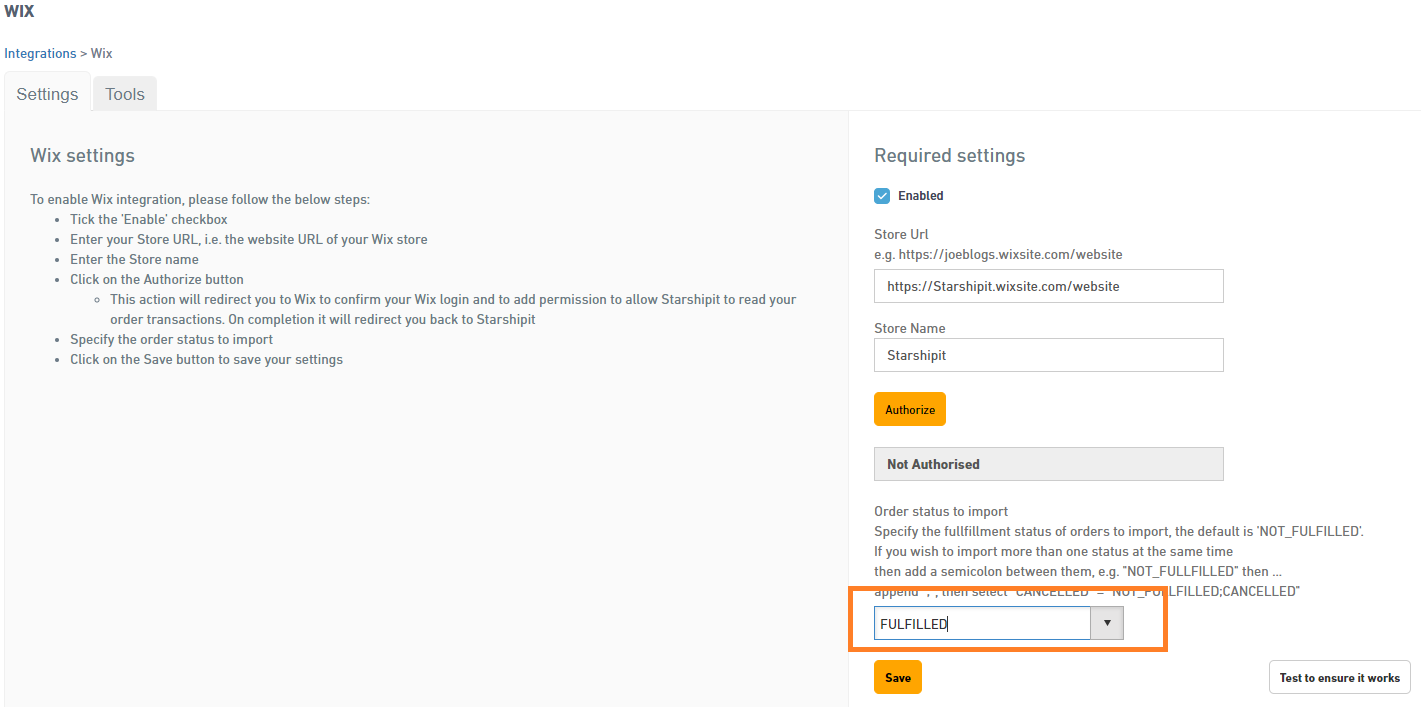This screenshot has height=707, width=1421.
Task: Click the 'Wix settings' heading
Action: (82, 156)
